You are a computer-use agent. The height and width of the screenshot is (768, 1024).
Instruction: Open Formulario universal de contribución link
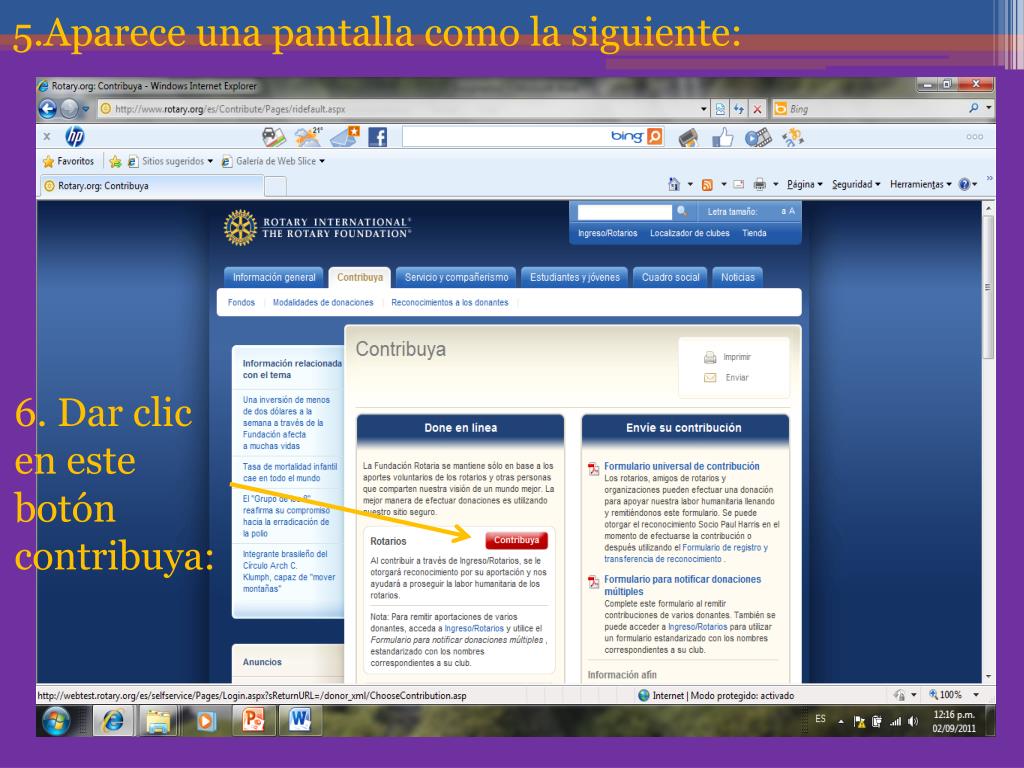[682, 466]
